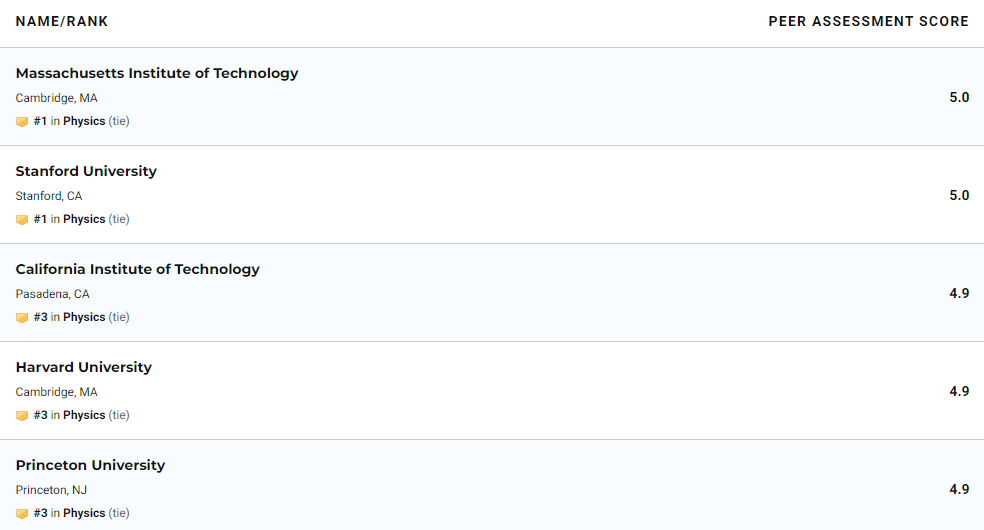This screenshot has width=984, height=530.
Task: Click the rank badge icon for Caltech
Action: click(x=22, y=318)
